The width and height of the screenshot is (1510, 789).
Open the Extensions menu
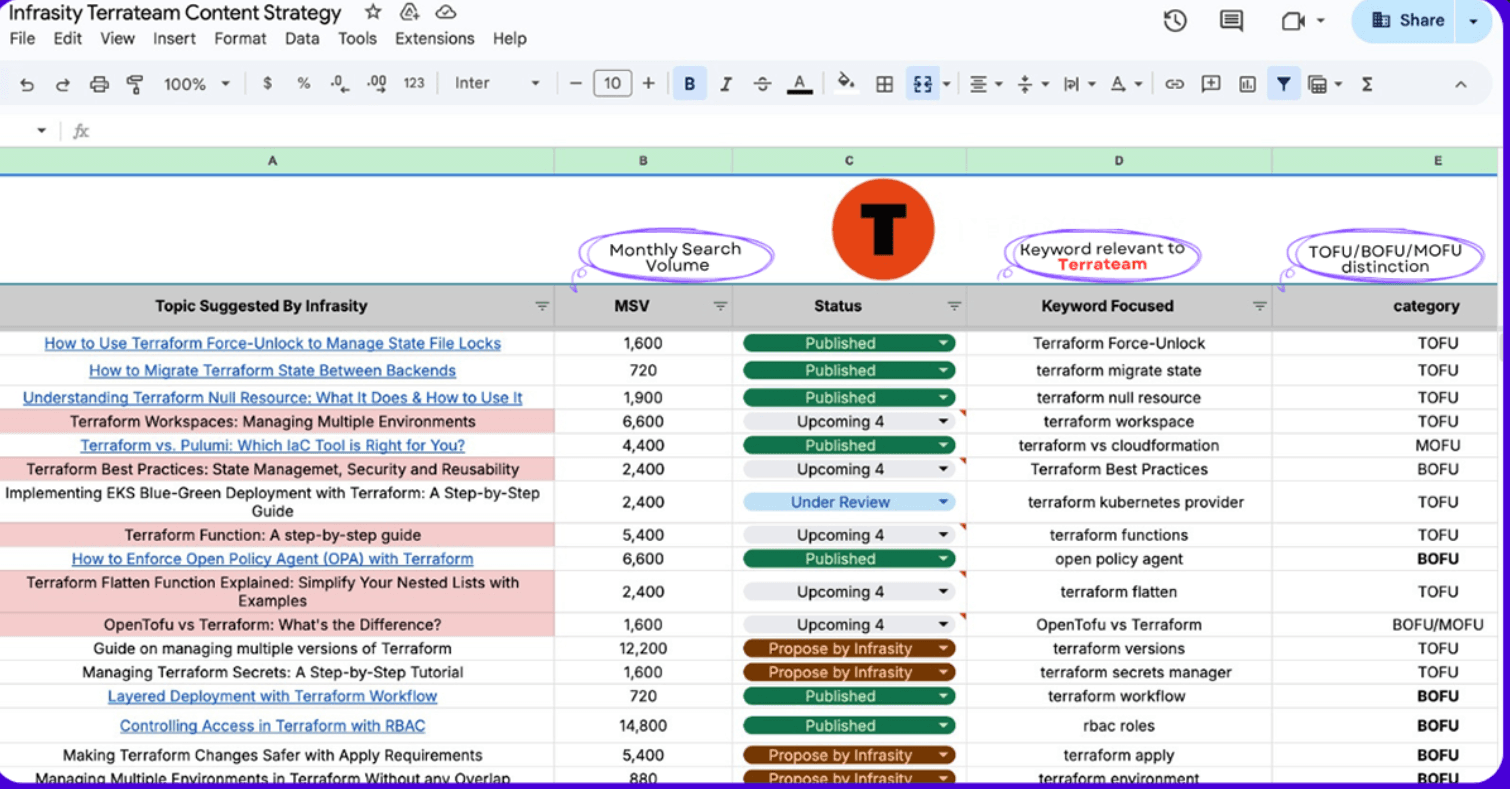[435, 39]
